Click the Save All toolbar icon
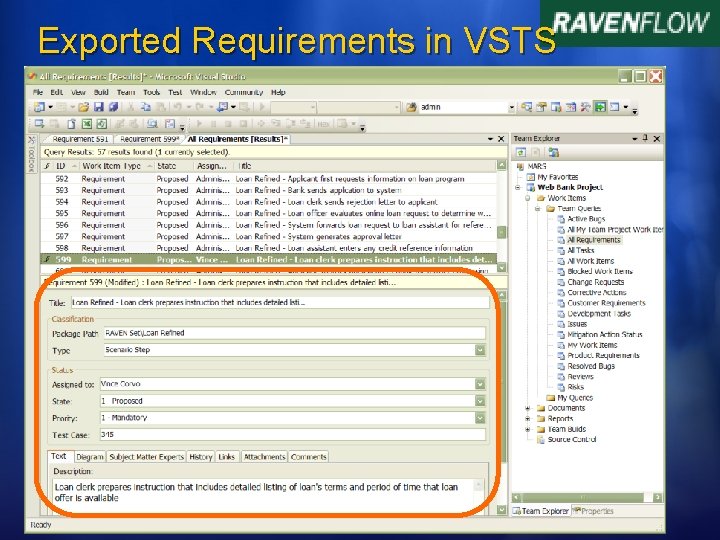This screenshot has width=720, height=540. (x=113, y=107)
